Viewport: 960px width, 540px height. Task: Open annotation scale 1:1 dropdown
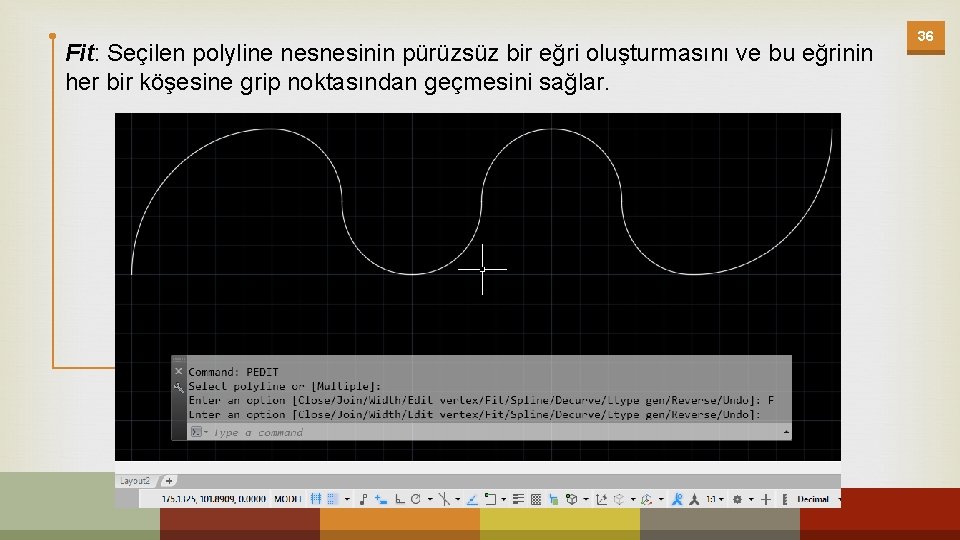[715, 500]
